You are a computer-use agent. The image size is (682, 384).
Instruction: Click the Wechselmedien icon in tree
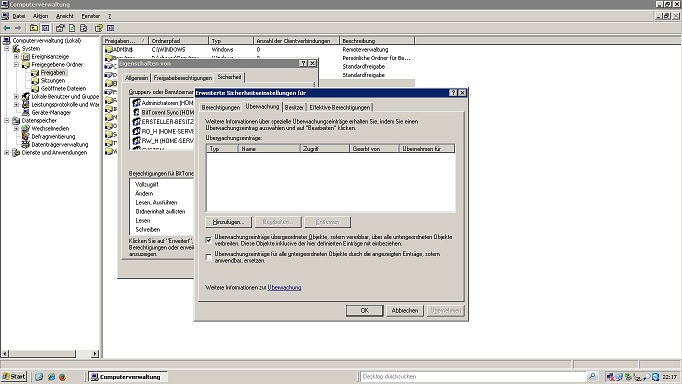coord(26,129)
